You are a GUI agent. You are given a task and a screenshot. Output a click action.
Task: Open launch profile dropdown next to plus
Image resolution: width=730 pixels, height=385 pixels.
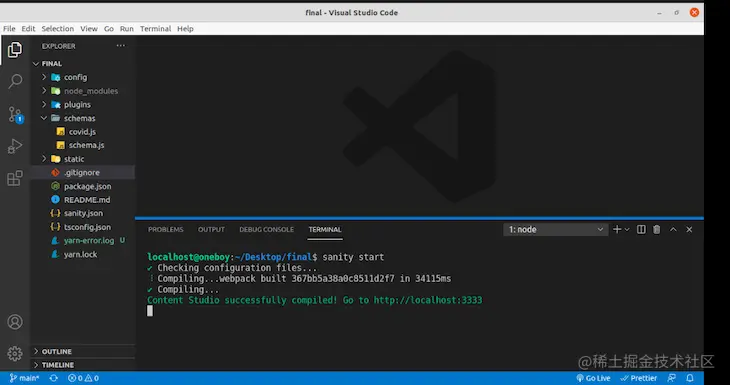tap(627, 230)
